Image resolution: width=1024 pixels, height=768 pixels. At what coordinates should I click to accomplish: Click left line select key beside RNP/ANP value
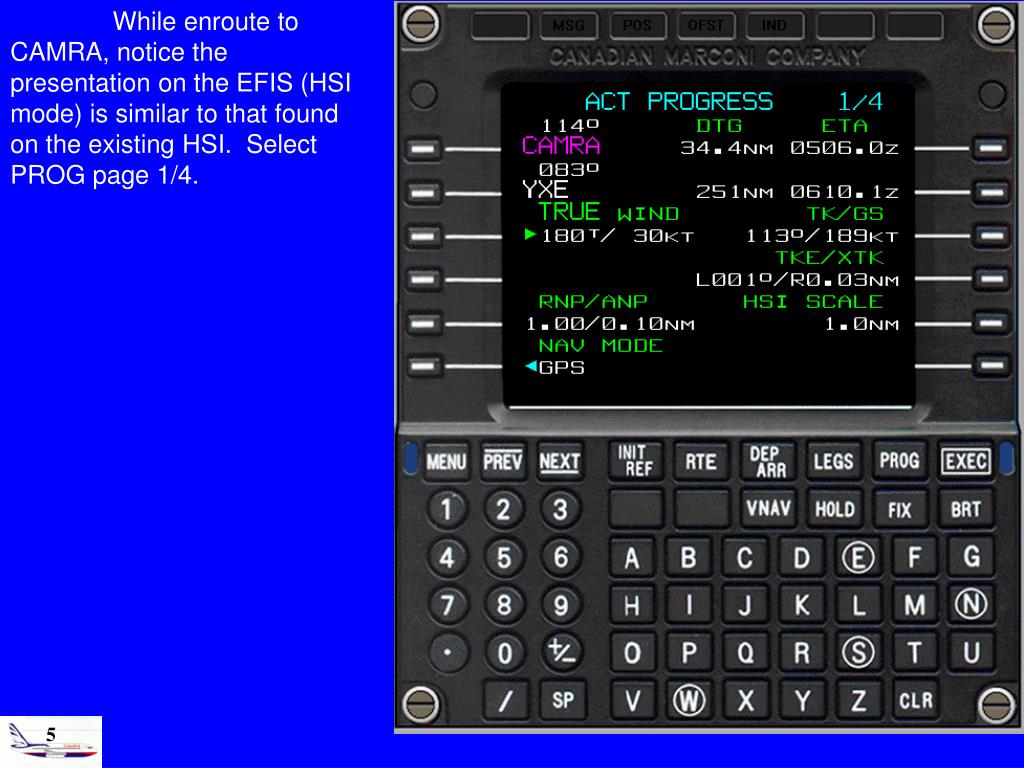423,323
